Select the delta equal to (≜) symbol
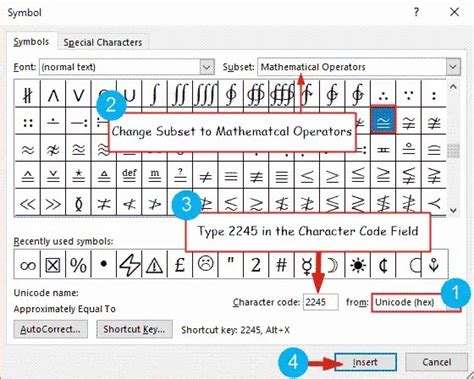This screenshot has width=474, height=379. (x=104, y=176)
